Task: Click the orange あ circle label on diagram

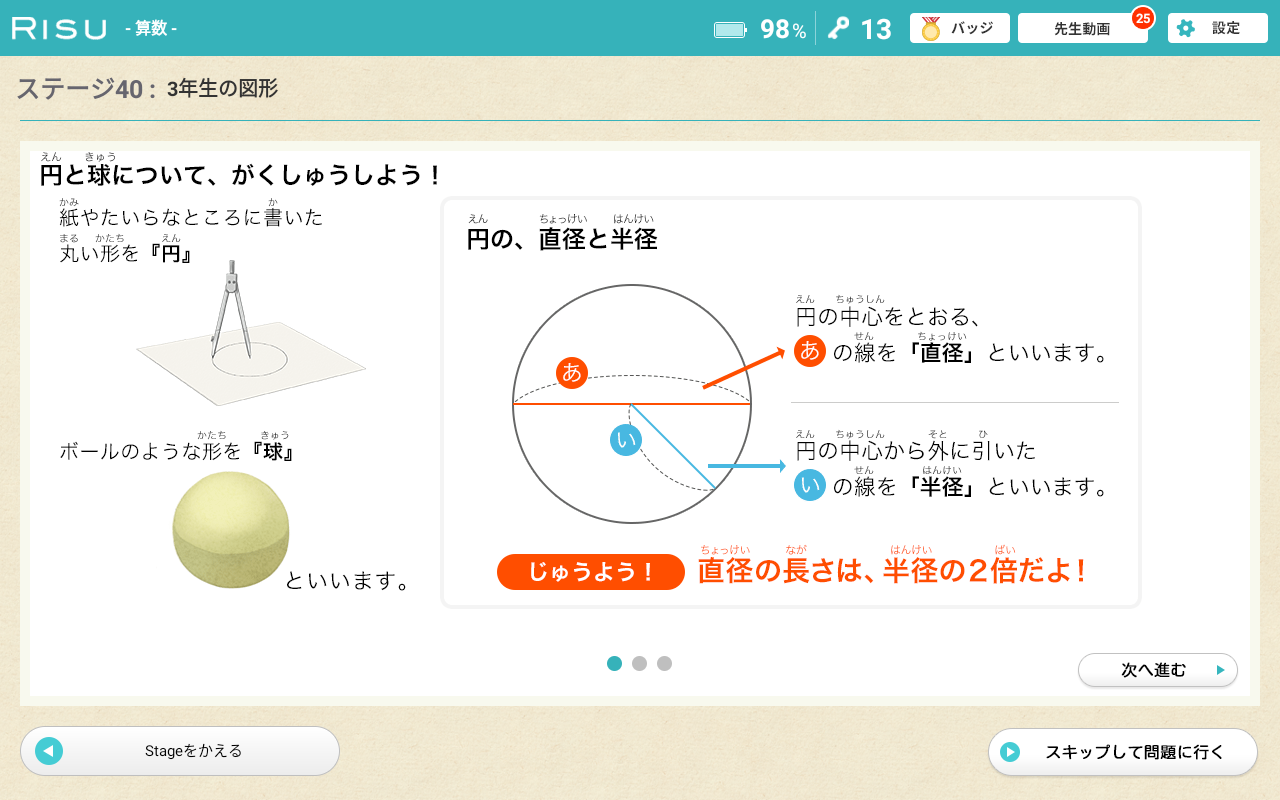Action: coord(572,372)
